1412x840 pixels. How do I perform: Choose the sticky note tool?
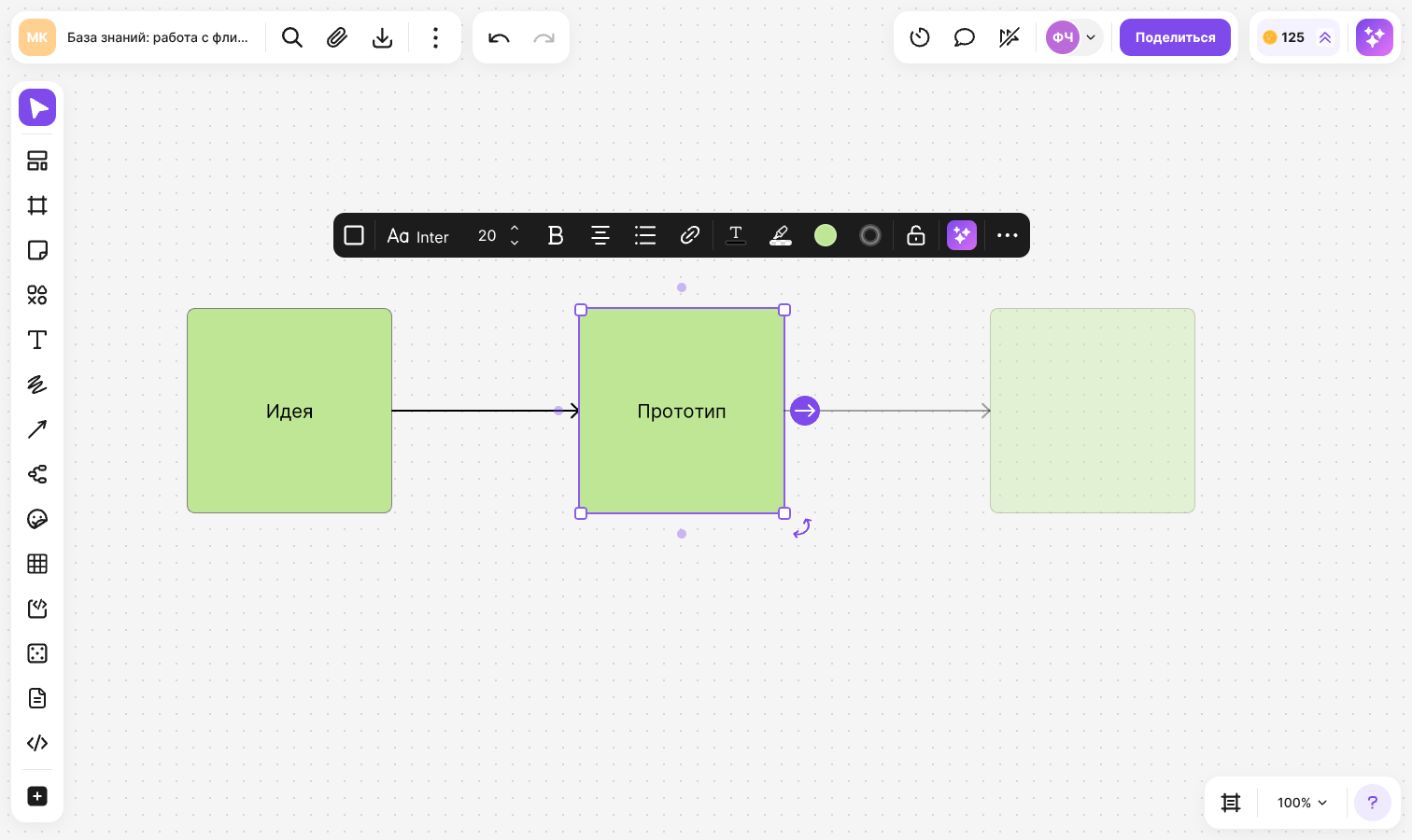coord(37,250)
